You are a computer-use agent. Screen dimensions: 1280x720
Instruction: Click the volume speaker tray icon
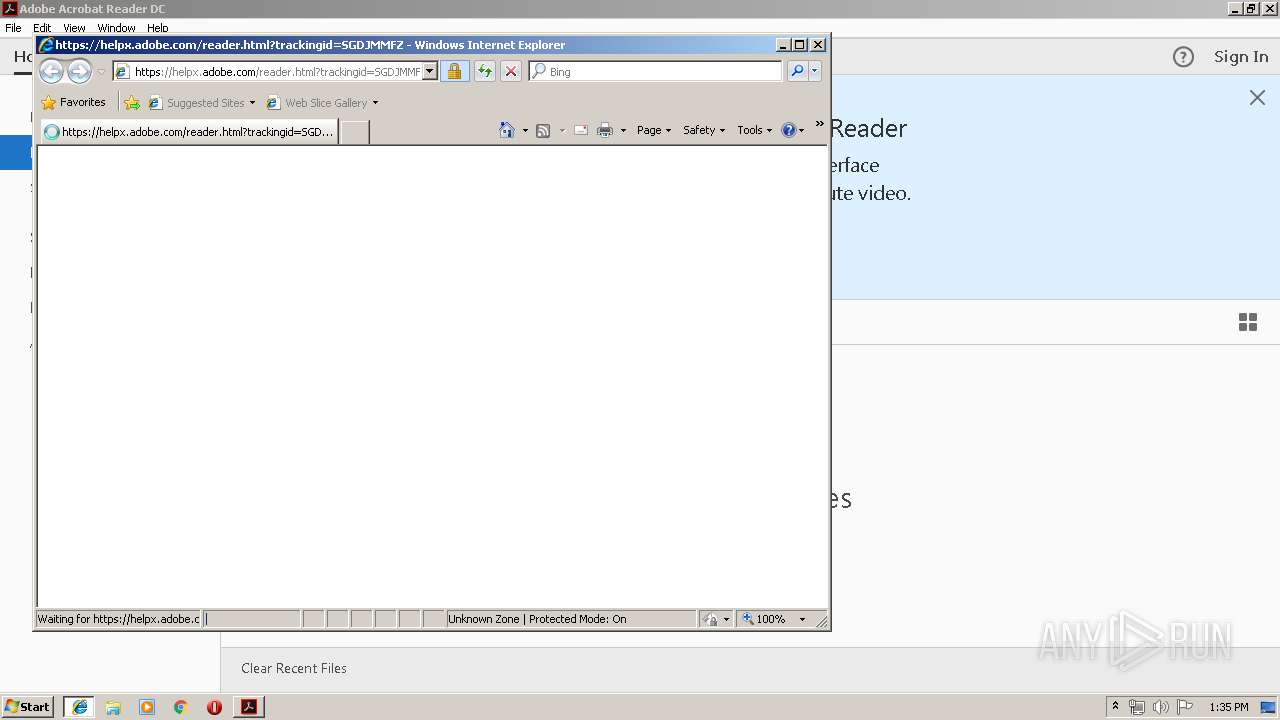click(1161, 707)
